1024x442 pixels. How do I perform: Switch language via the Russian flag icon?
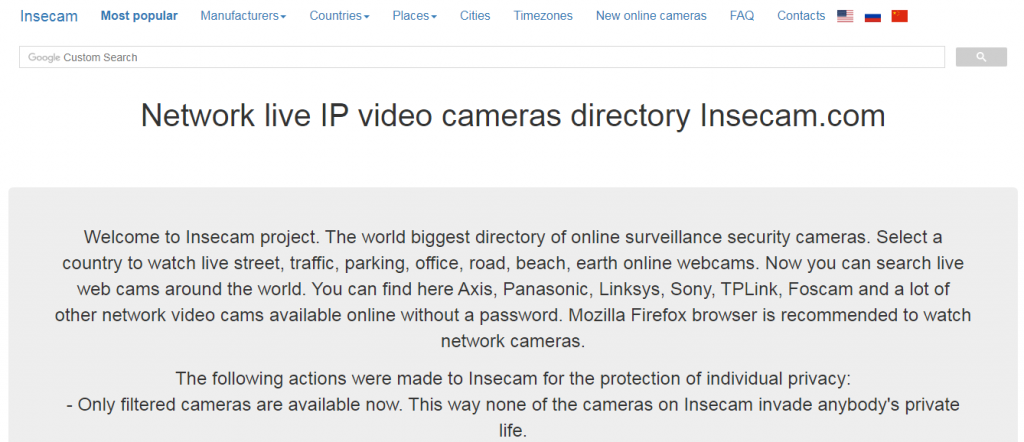pos(872,16)
